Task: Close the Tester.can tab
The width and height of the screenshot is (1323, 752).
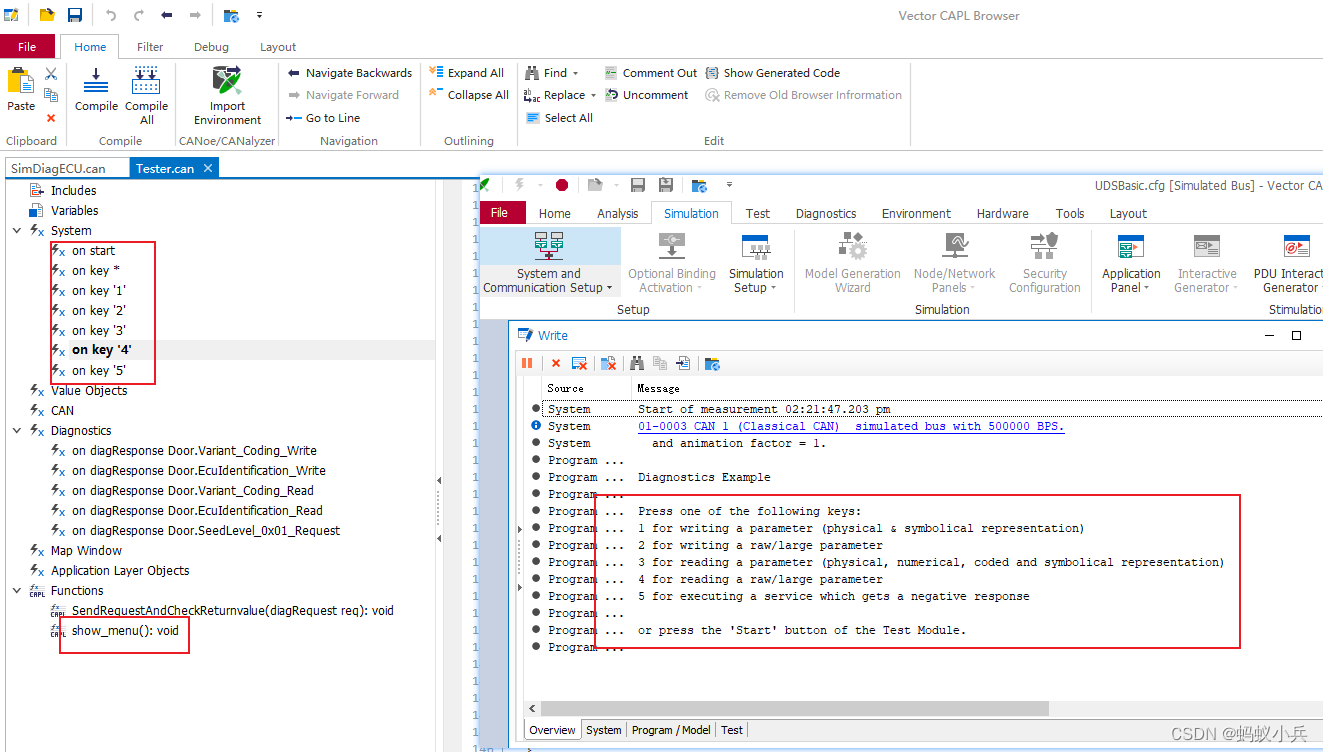Action: (x=208, y=168)
